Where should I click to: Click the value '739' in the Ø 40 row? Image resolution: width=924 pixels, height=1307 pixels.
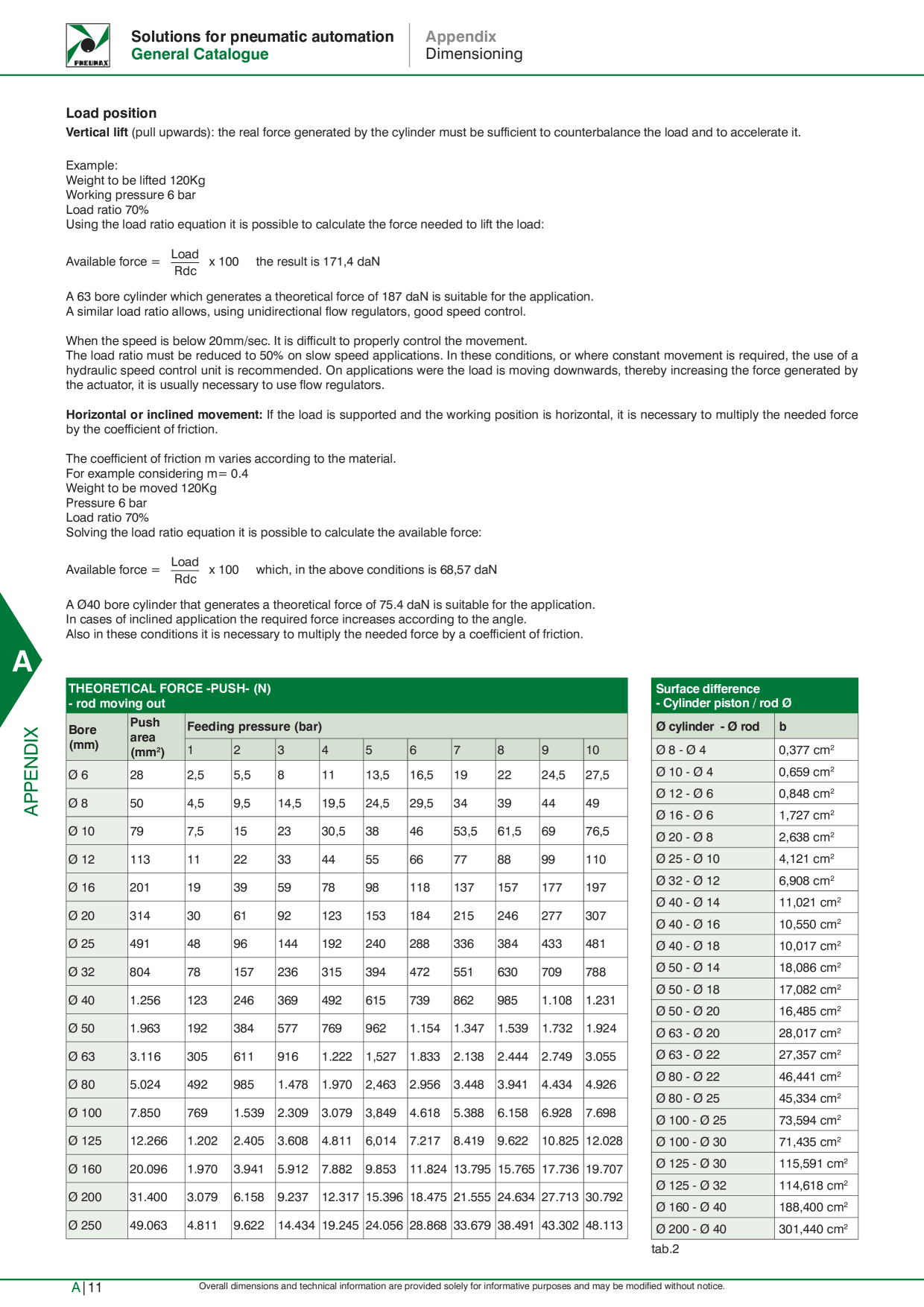pyautogui.click(x=420, y=1000)
